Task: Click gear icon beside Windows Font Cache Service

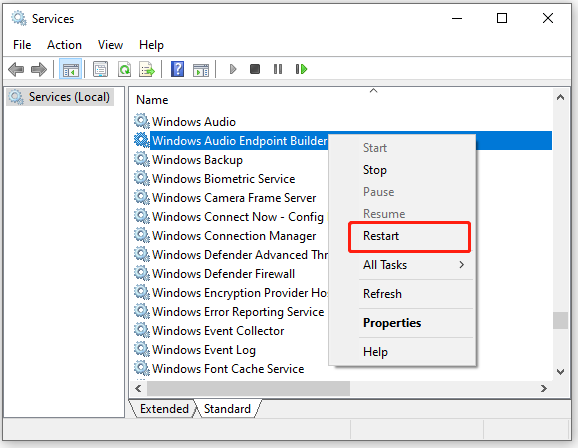Action: point(142,368)
